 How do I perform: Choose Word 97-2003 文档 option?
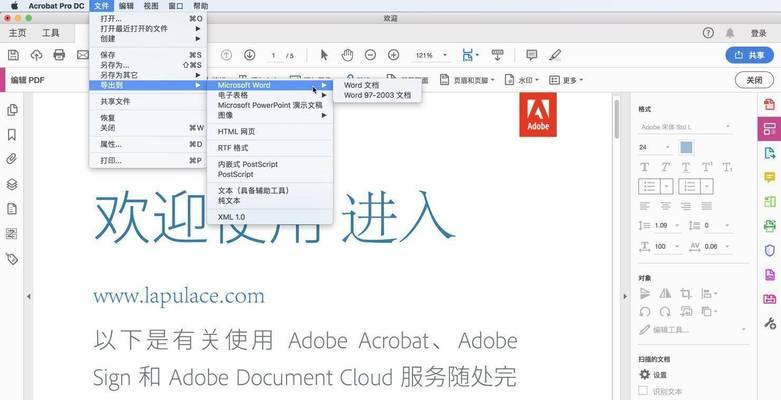pos(377,95)
